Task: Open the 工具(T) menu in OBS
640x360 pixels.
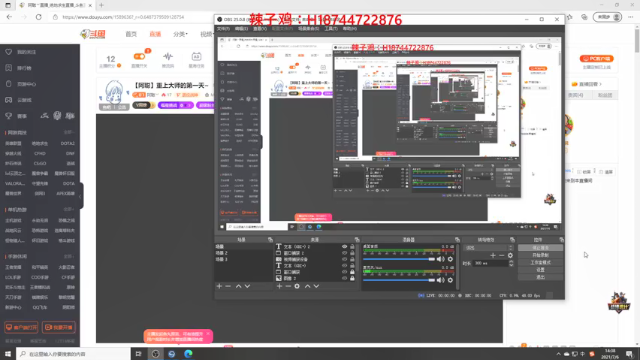Action: [x=331, y=29]
